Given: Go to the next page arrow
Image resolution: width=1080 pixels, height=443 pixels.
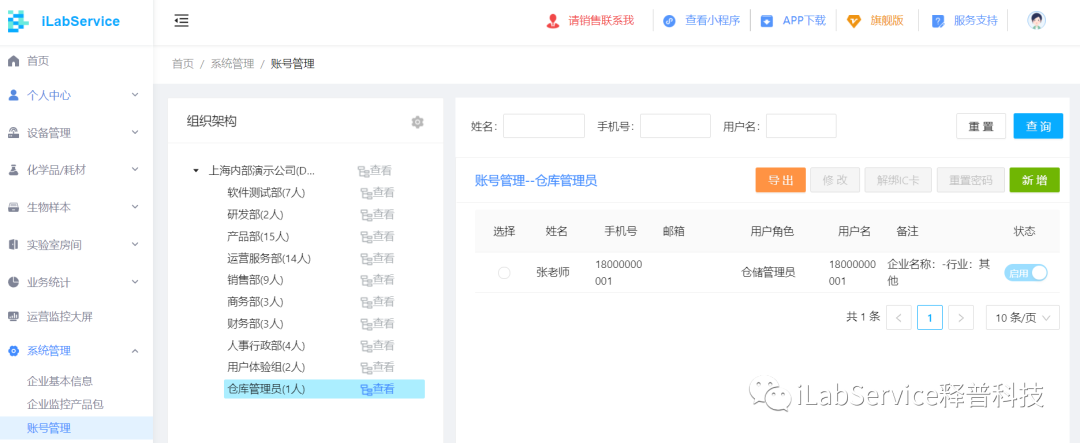Looking at the screenshot, I should pos(961,318).
